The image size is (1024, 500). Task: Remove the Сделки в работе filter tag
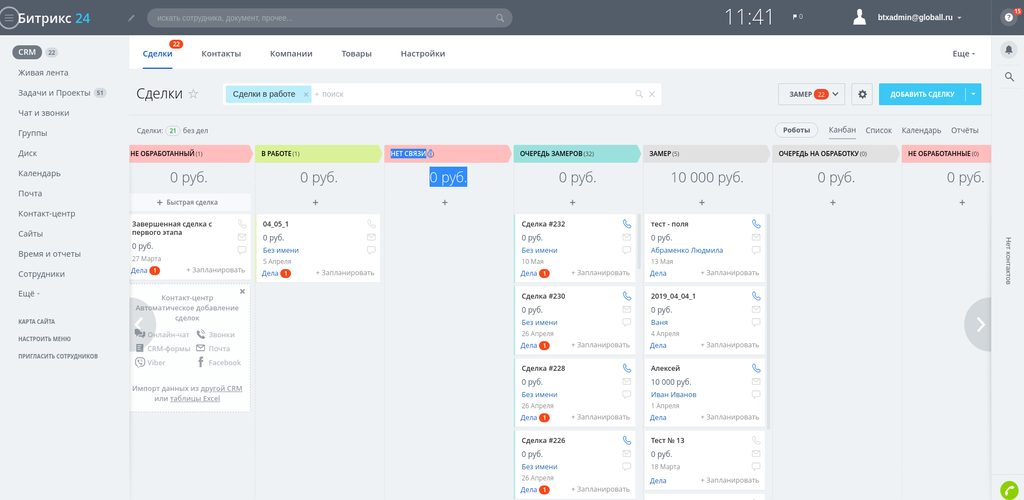click(x=306, y=94)
